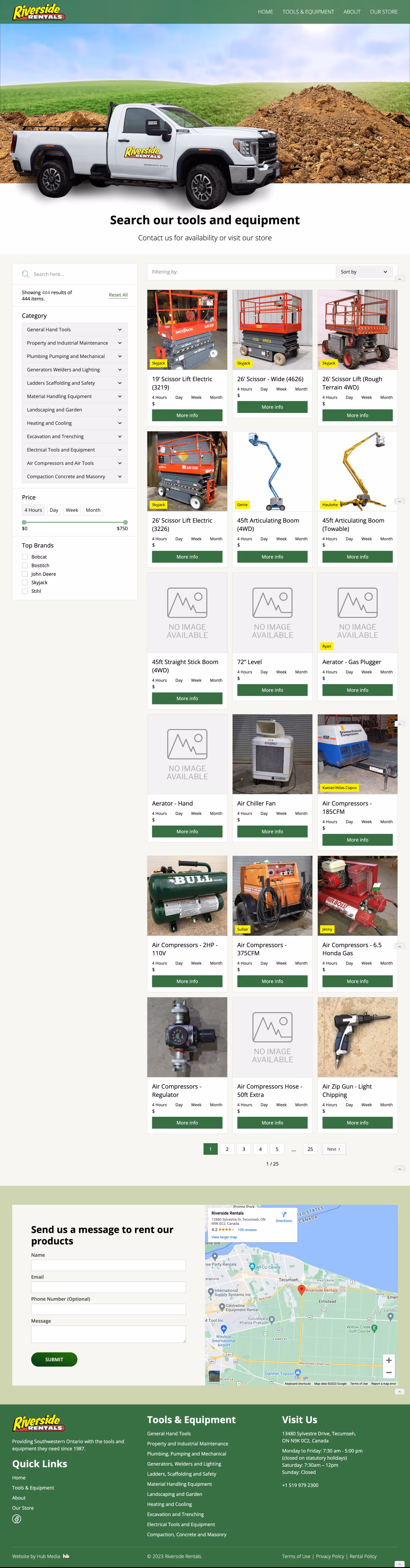410x1568 pixels.
Task: Select the 4 Hours price toggle
Action: pos(34,510)
